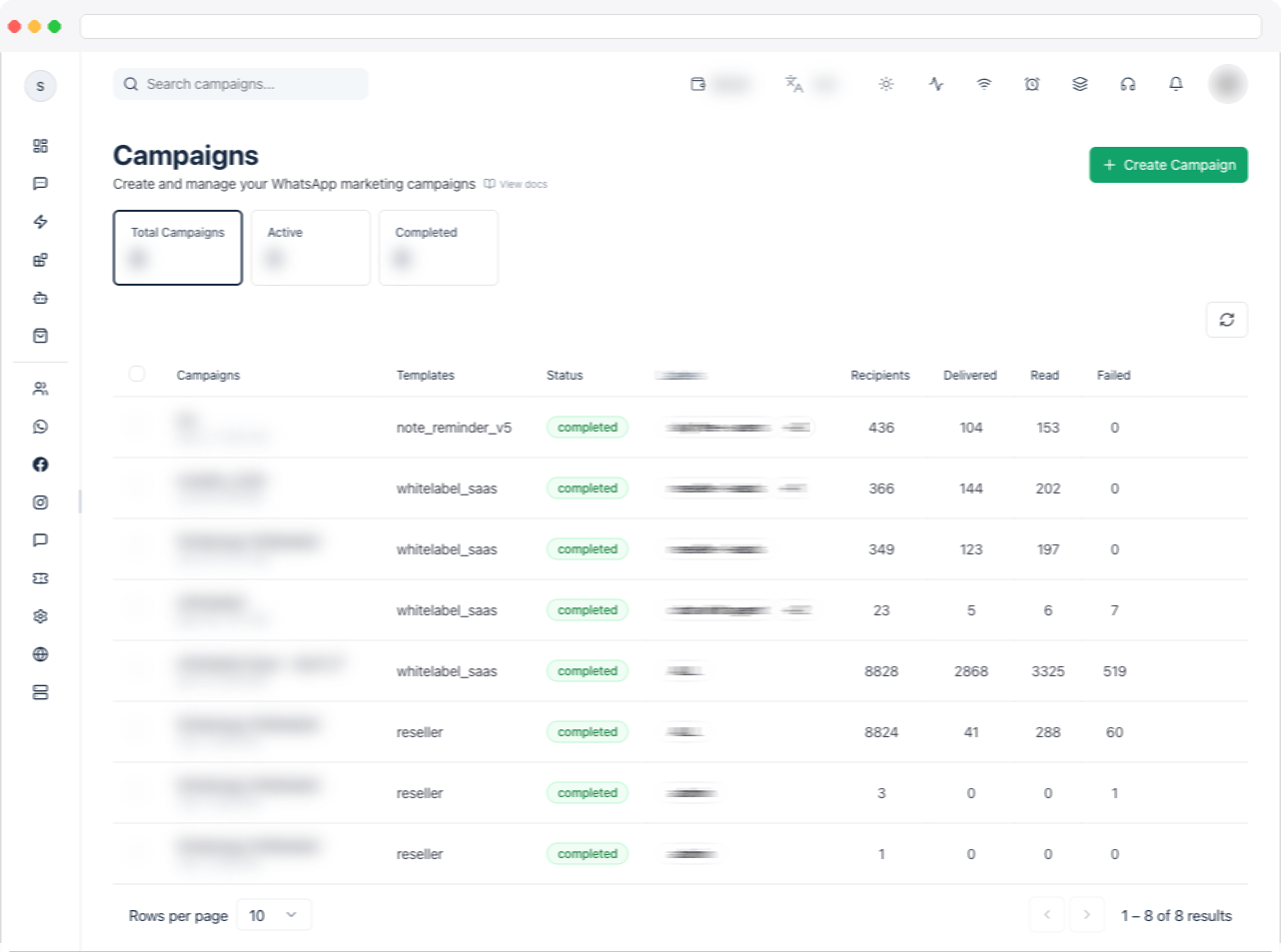Go to the next results page
Viewport: 1281px width, 952px height.
1087,915
